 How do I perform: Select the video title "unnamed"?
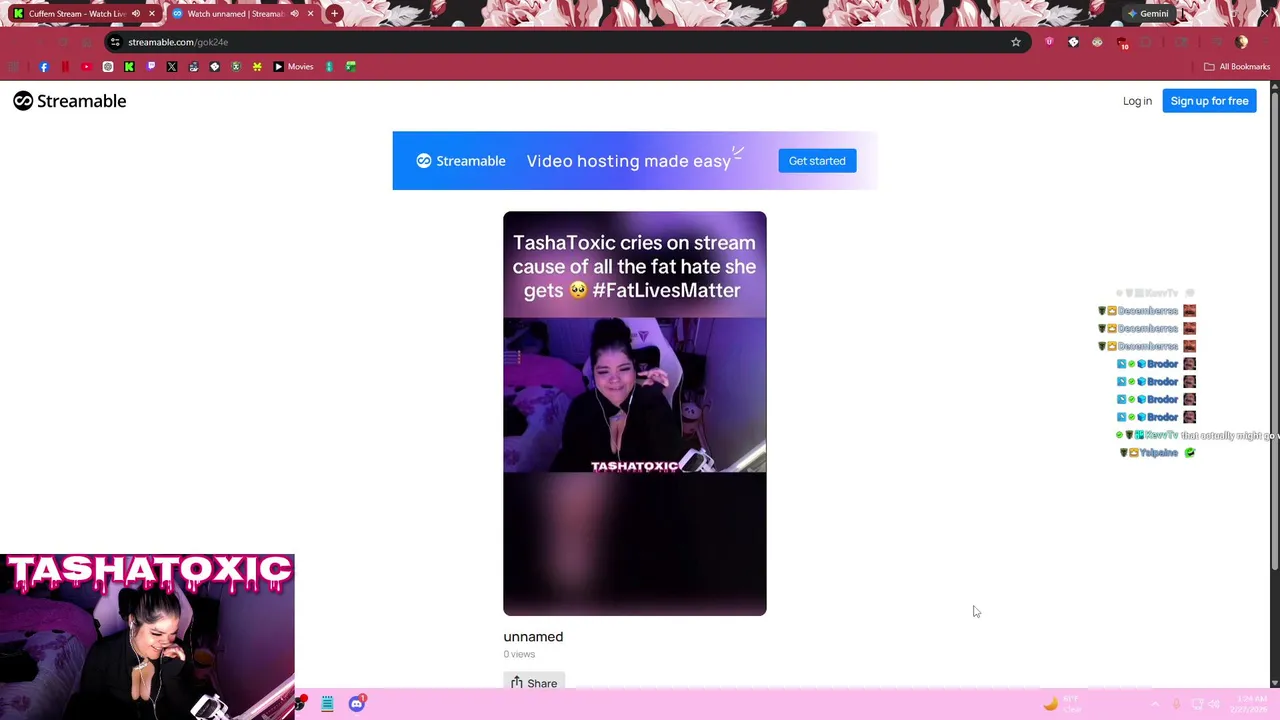pos(533,637)
